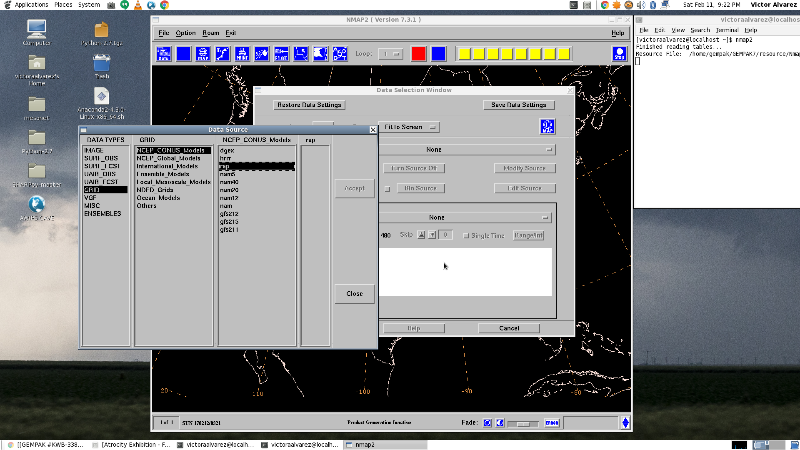Open the Fit to Screen dropdown
The width and height of the screenshot is (800, 450).
point(408,127)
